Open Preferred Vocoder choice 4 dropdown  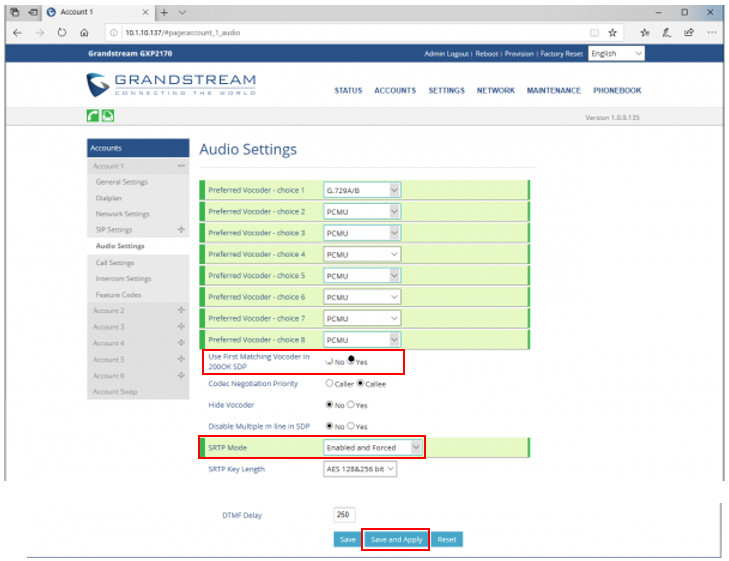[362, 254]
